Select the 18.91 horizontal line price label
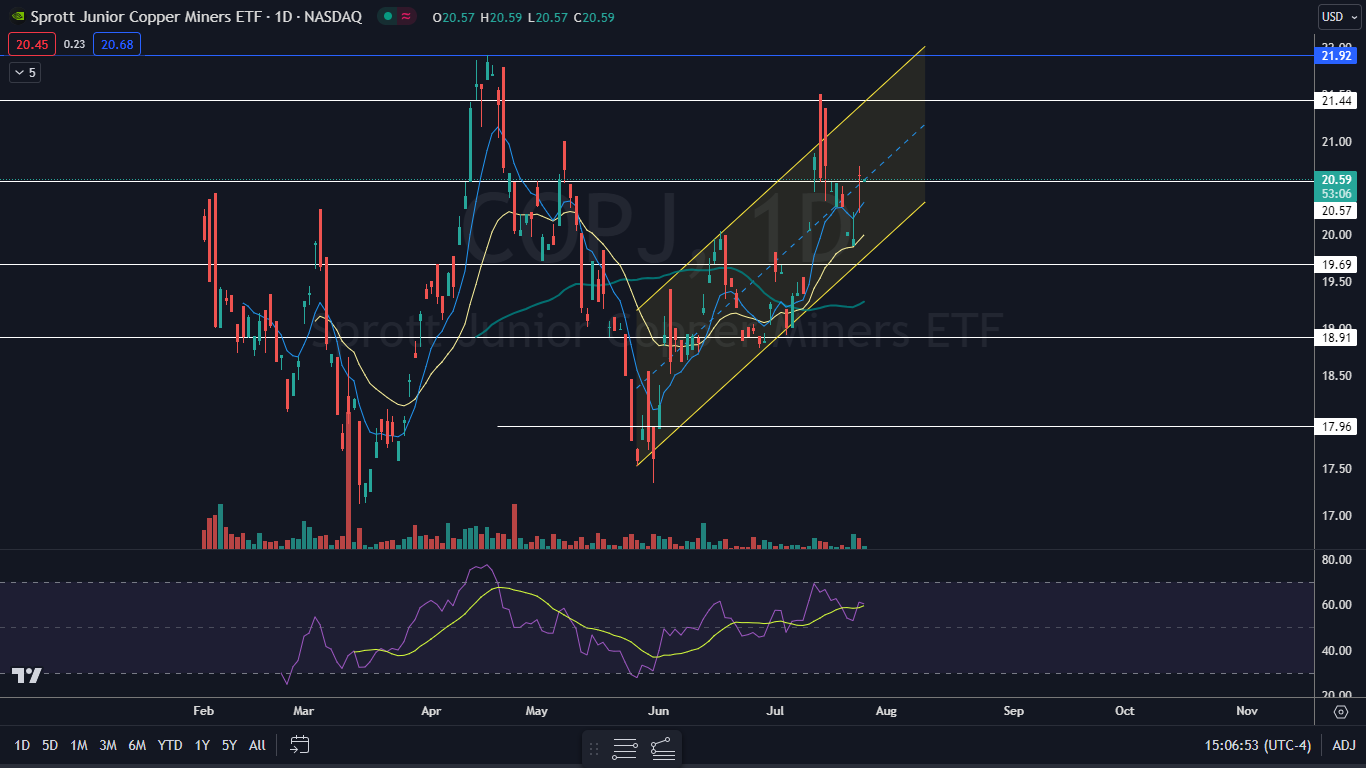Image resolution: width=1366 pixels, height=768 pixels. click(1337, 338)
